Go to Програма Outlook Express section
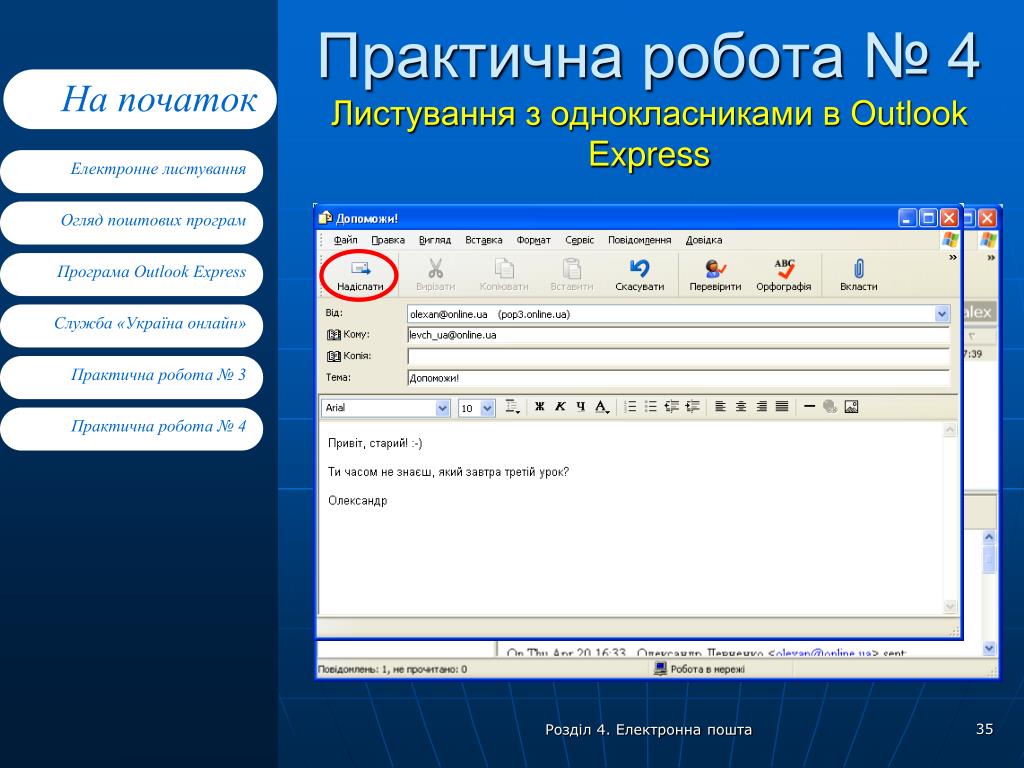The width and height of the screenshot is (1024, 768). [x=132, y=274]
